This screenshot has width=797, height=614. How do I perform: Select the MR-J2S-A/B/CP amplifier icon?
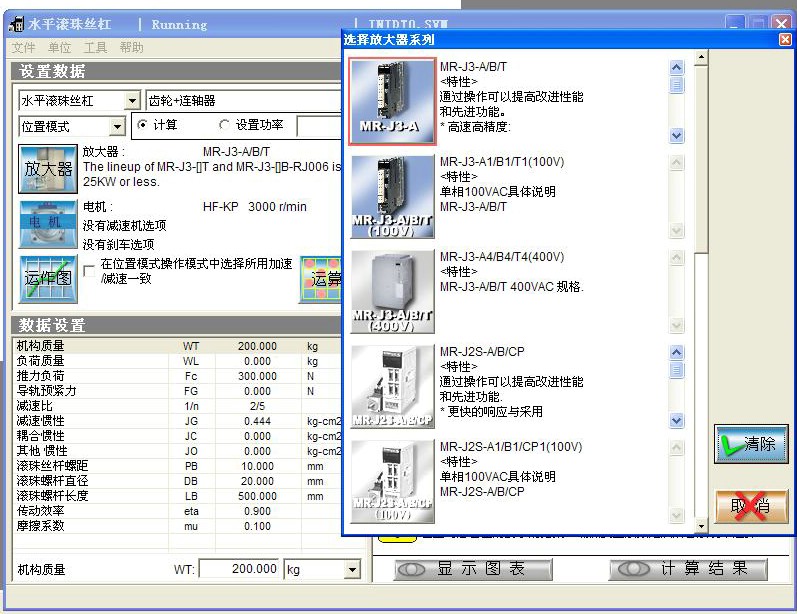coord(392,386)
